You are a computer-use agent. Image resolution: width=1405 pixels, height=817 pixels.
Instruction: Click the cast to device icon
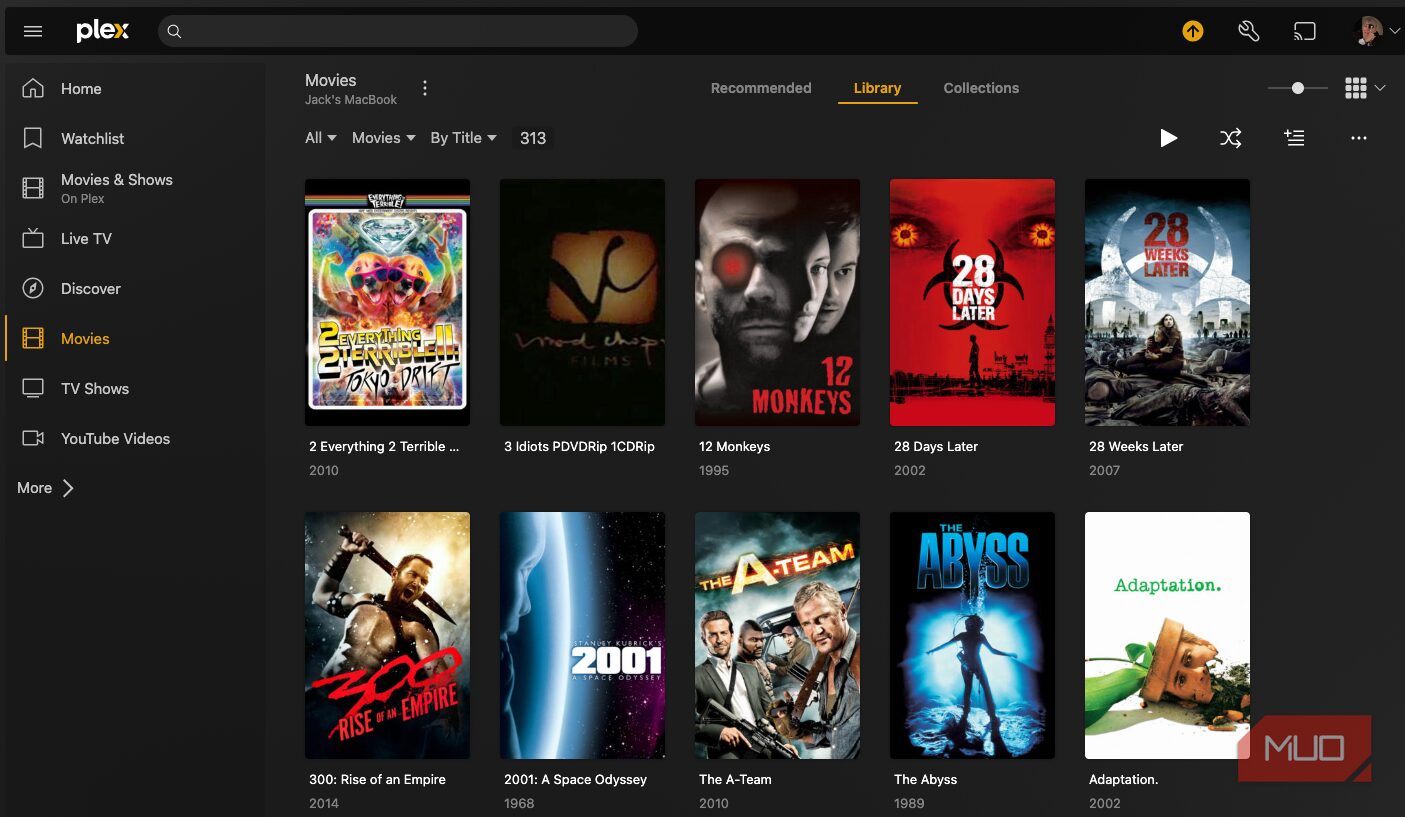(1305, 31)
